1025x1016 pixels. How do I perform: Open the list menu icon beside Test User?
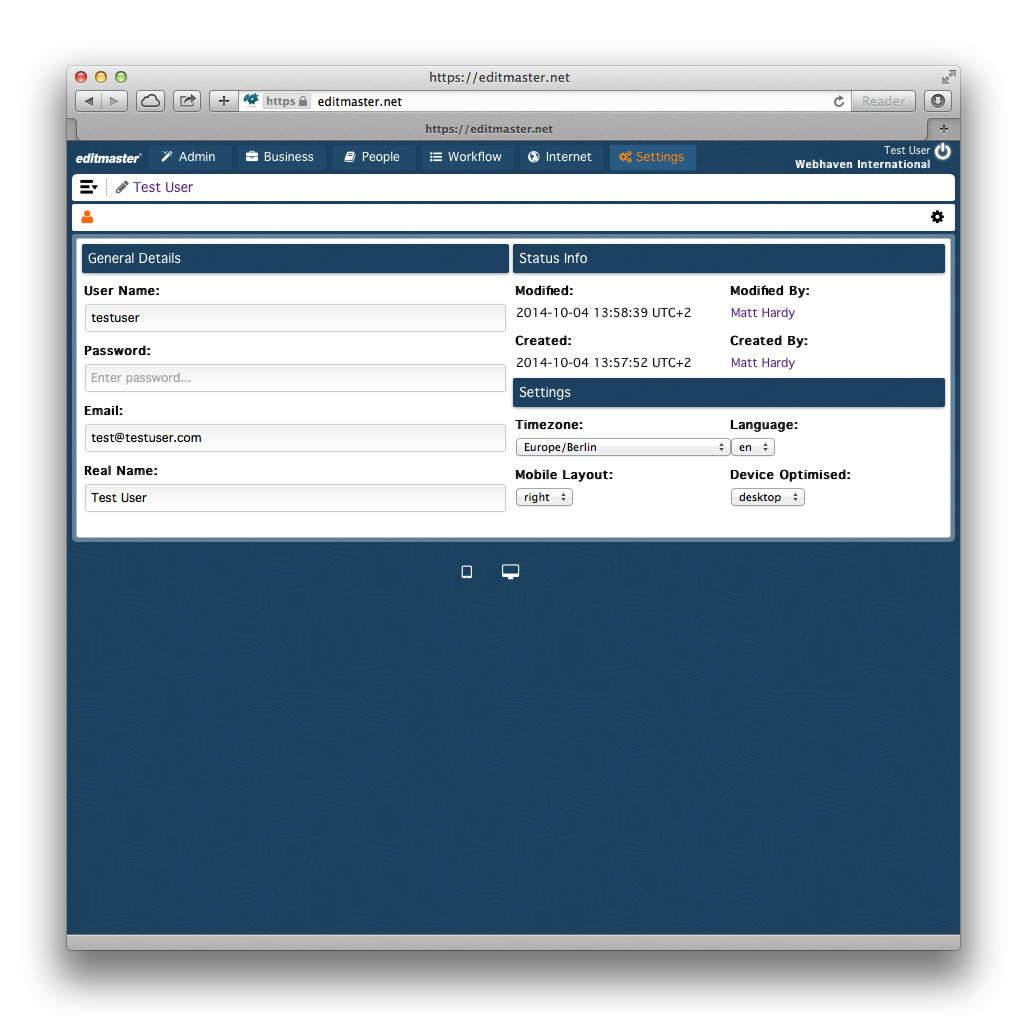[x=88, y=187]
